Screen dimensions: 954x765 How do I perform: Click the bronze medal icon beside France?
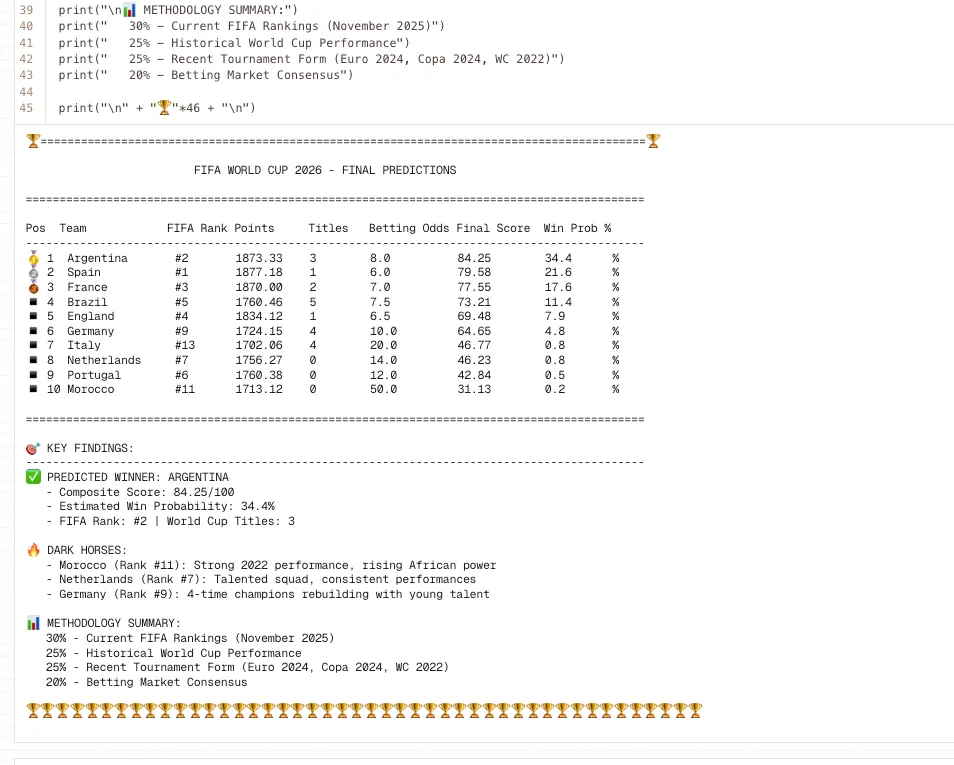(34, 287)
